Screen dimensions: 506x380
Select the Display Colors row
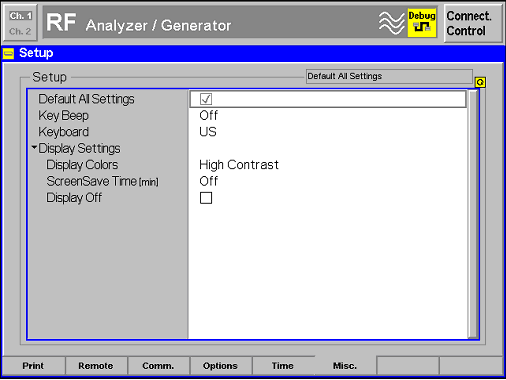[x=247, y=165]
